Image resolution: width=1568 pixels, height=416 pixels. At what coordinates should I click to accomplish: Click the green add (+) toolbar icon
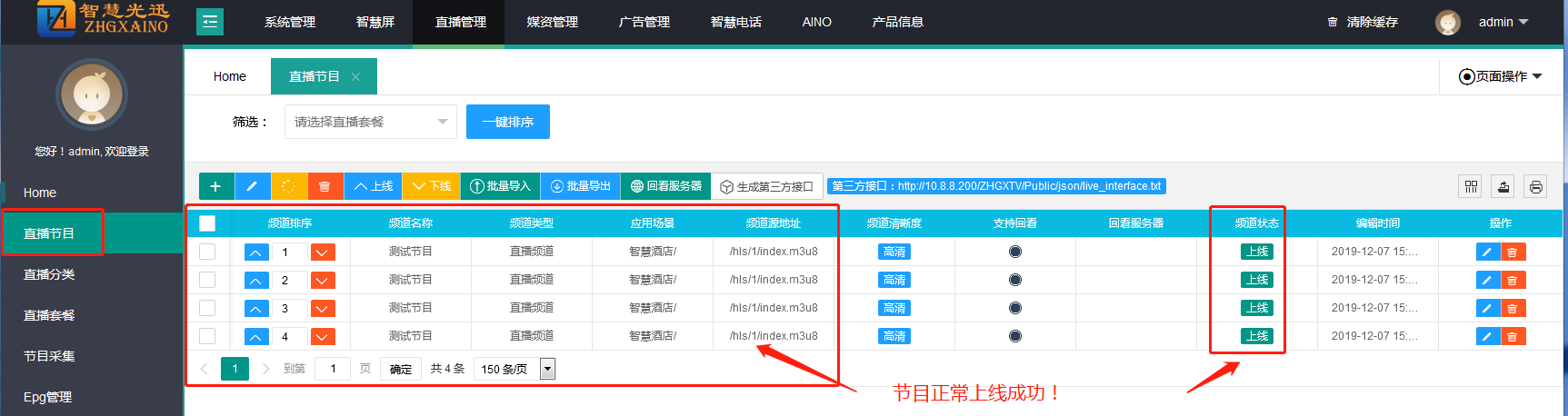[215, 186]
